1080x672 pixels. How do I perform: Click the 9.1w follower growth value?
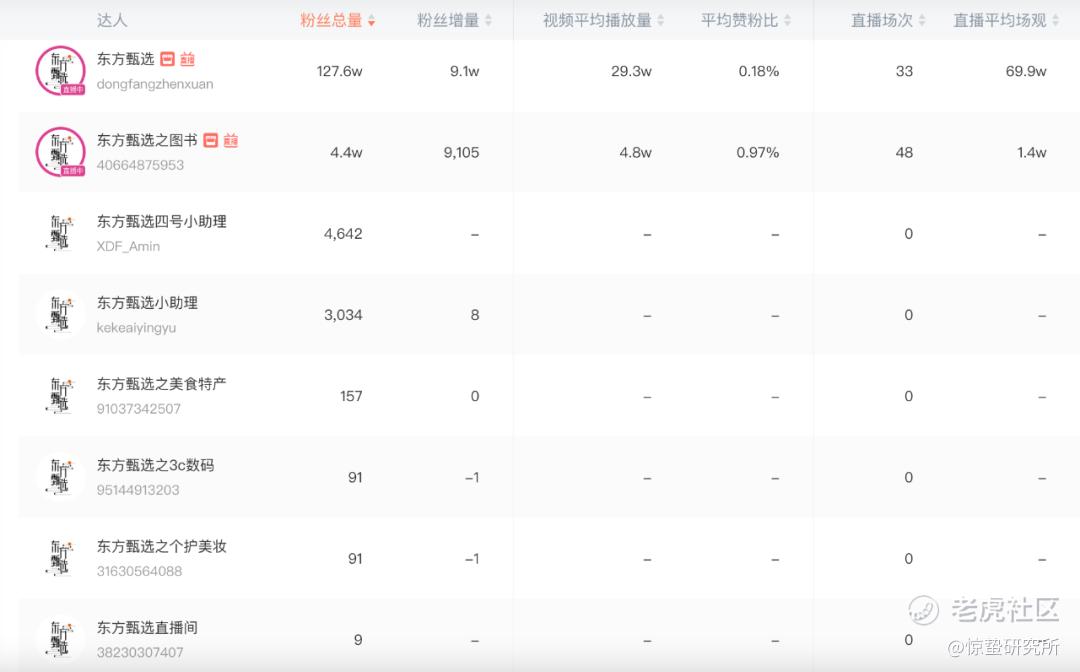464,71
